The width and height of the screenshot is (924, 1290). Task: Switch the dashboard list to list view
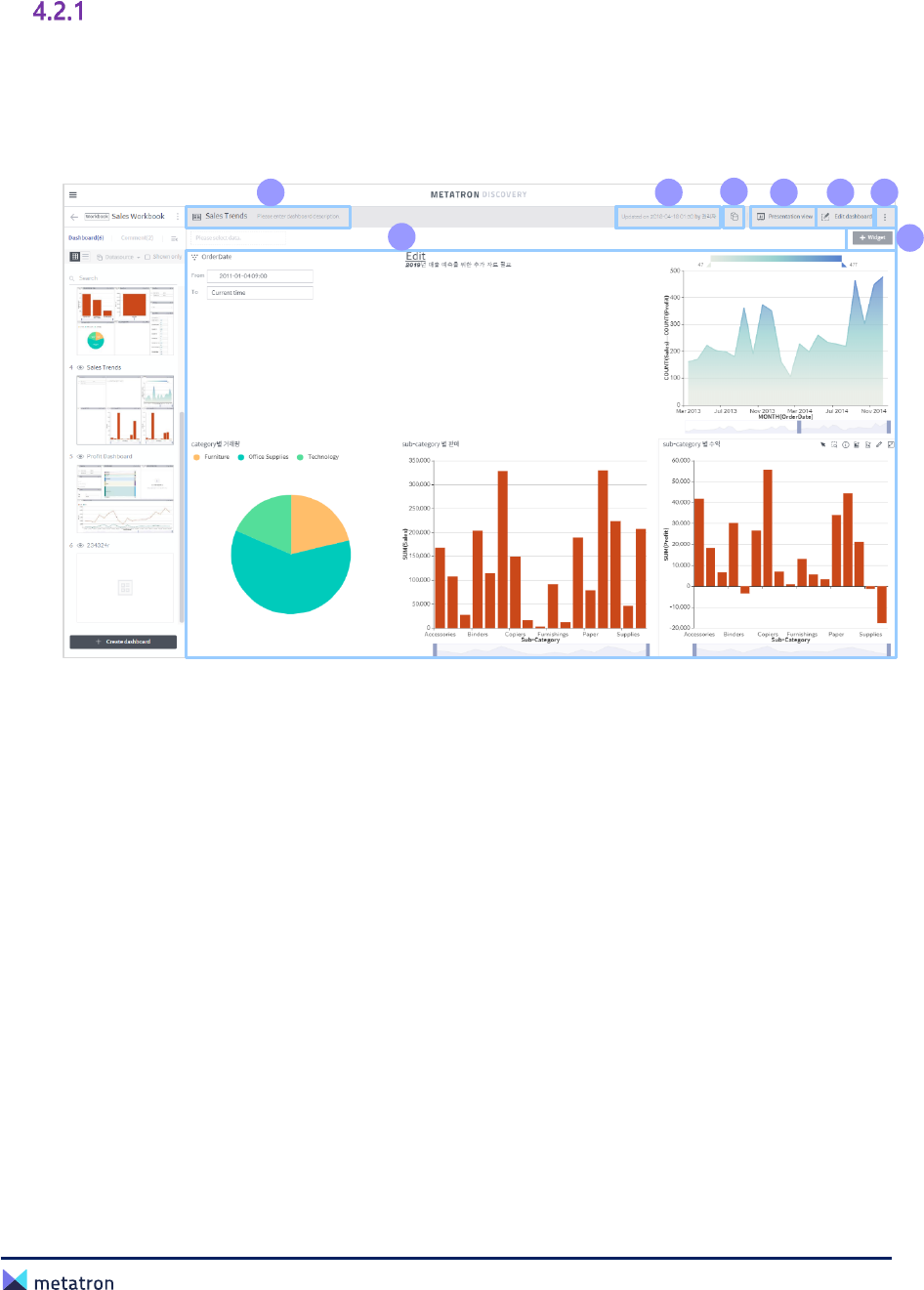click(86, 257)
